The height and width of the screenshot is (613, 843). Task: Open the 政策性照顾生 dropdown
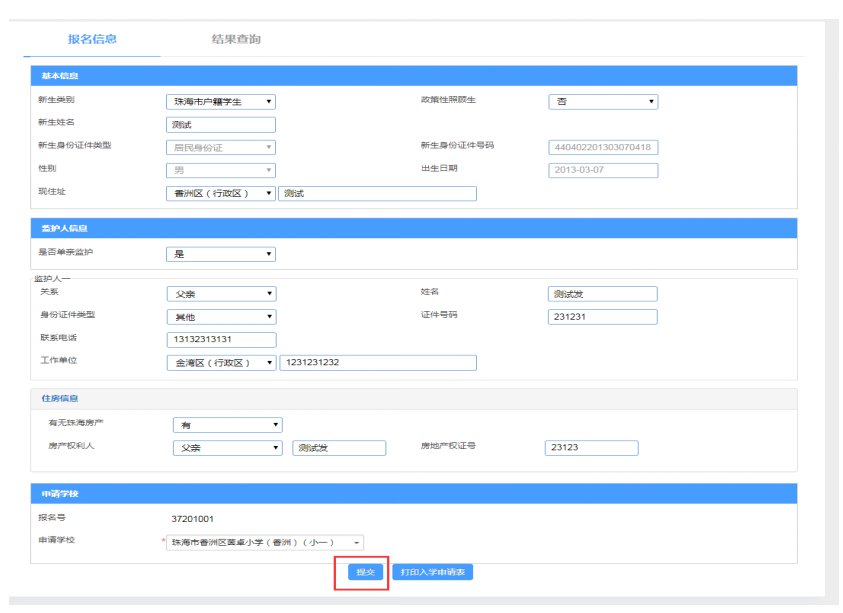coord(603,102)
